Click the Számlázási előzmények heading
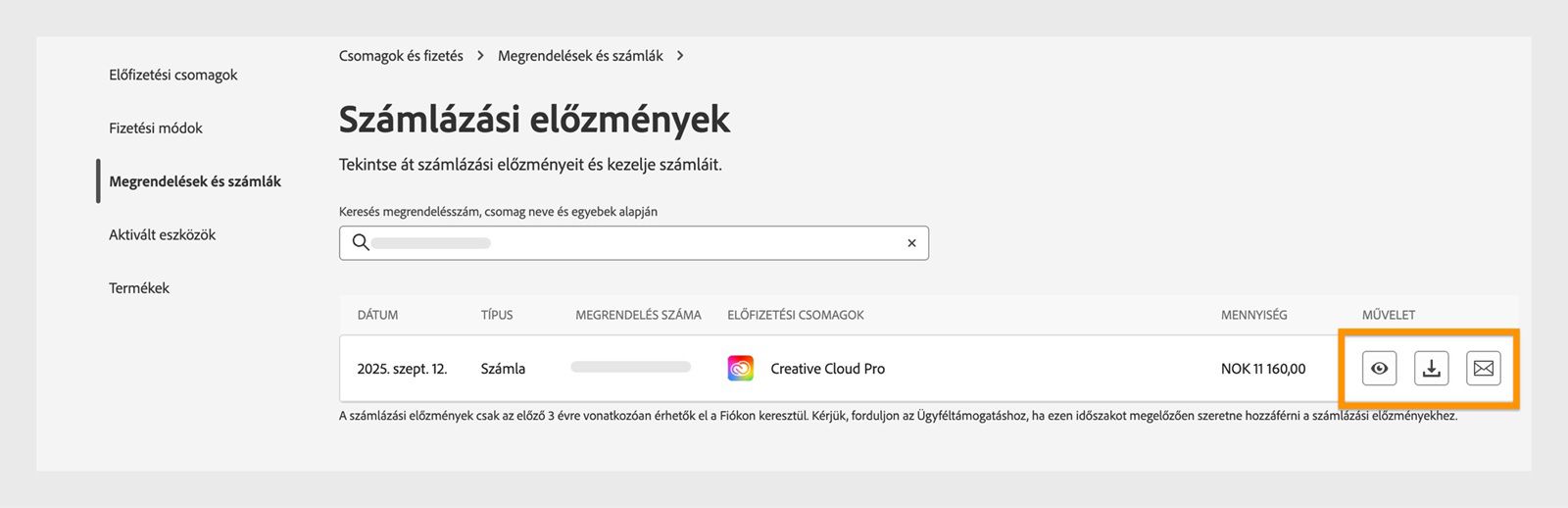This screenshot has width=1568, height=508. [x=534, y=120]
